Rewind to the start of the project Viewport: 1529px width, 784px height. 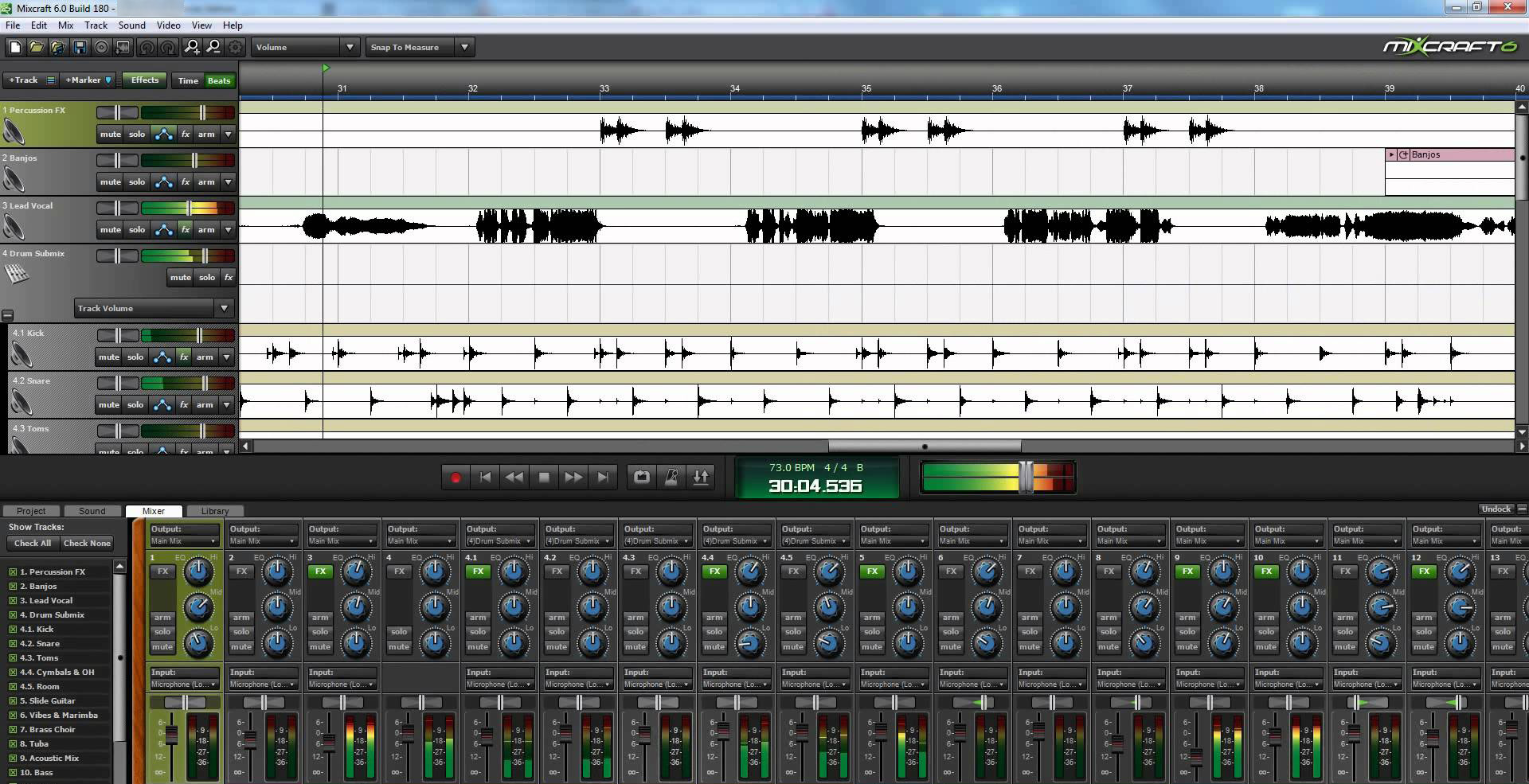(x=485, y=478)
